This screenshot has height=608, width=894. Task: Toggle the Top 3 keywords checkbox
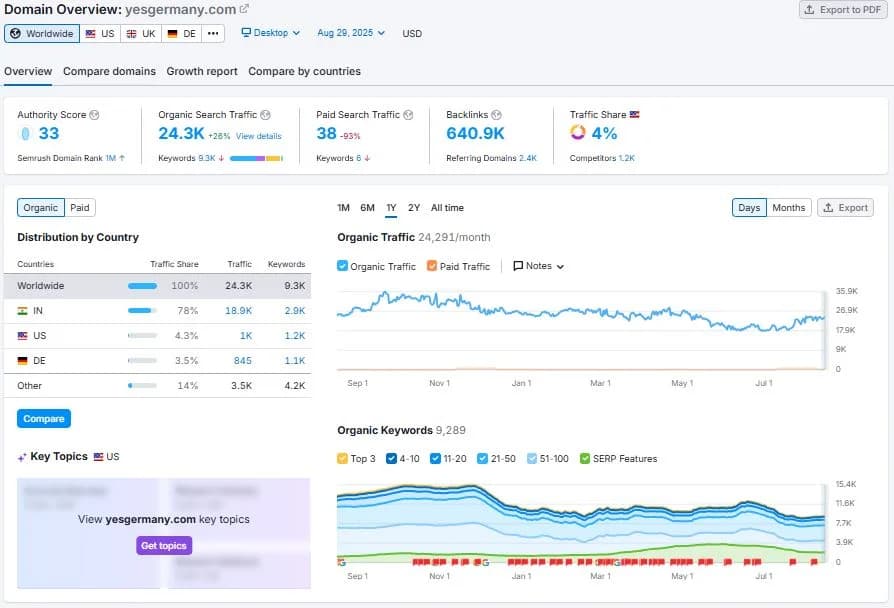[x=342, y=459]
